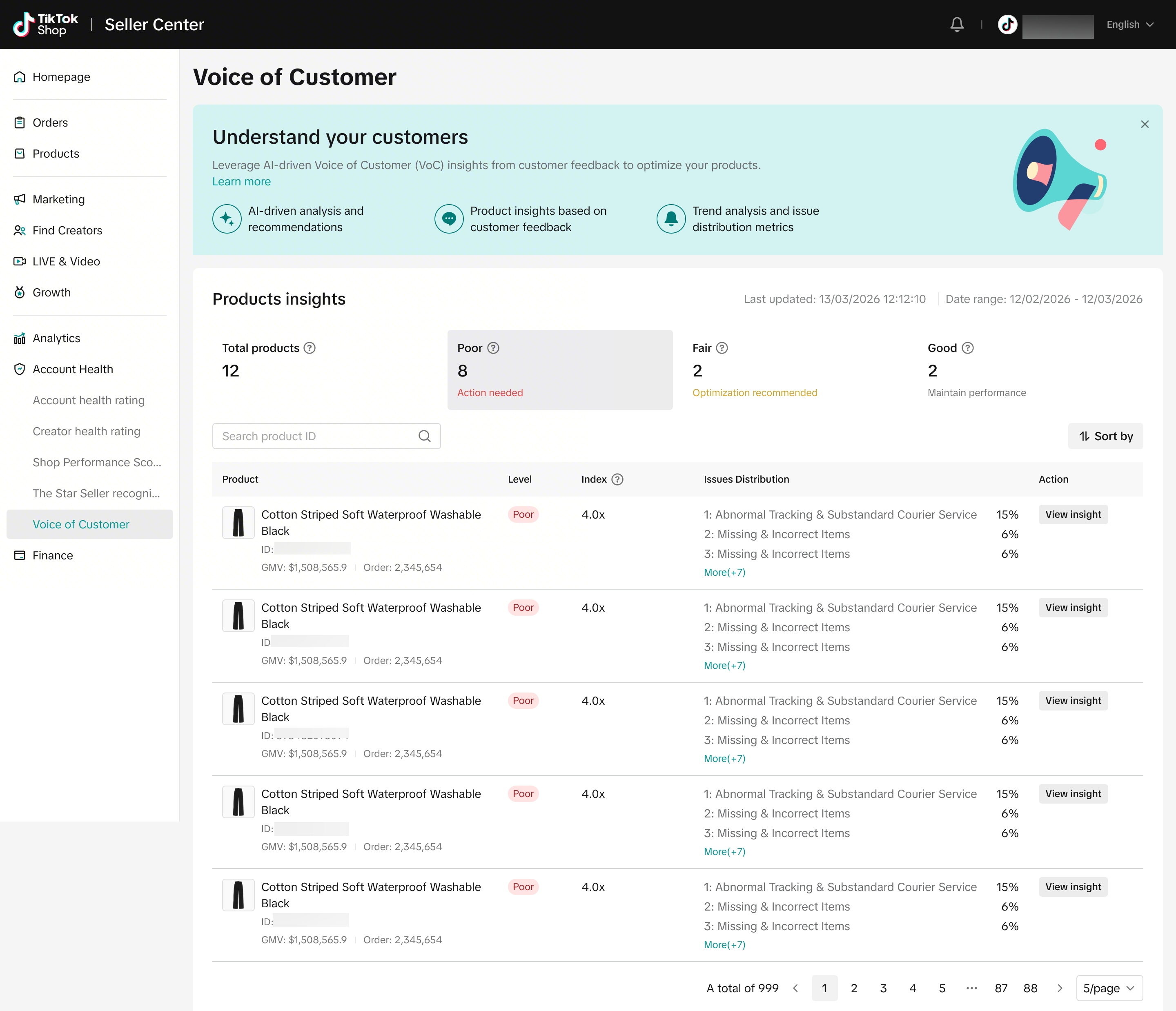
Task: Click the help icon next to Fair
Action: coord(722,348)
